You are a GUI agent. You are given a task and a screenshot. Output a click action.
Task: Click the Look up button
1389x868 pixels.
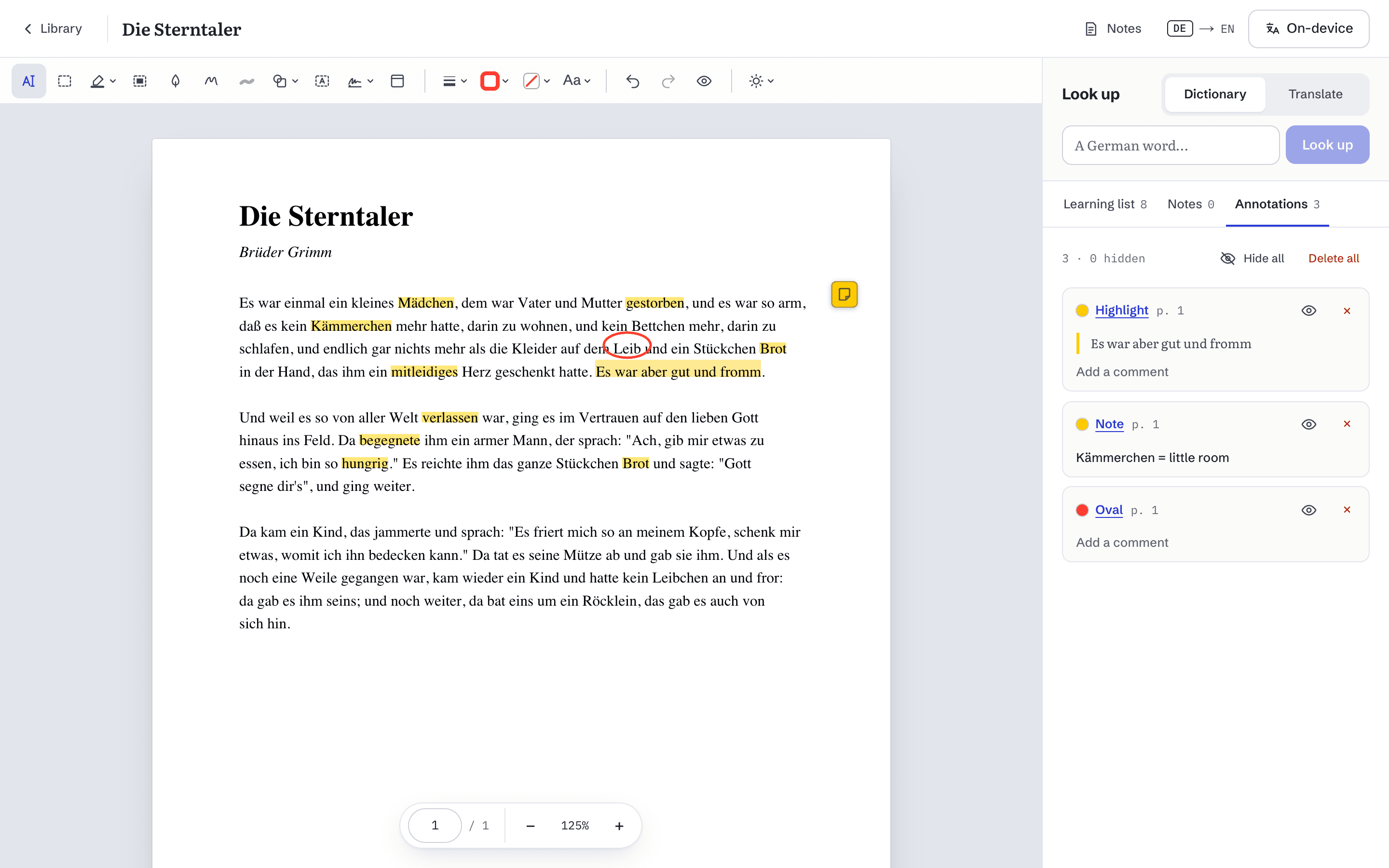pyautogui.click(x=1327, y=145)
